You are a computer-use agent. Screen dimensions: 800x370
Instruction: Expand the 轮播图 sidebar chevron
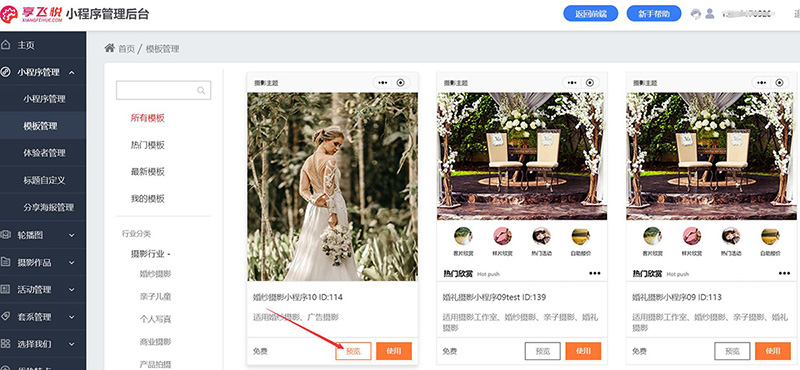point(71,235)
